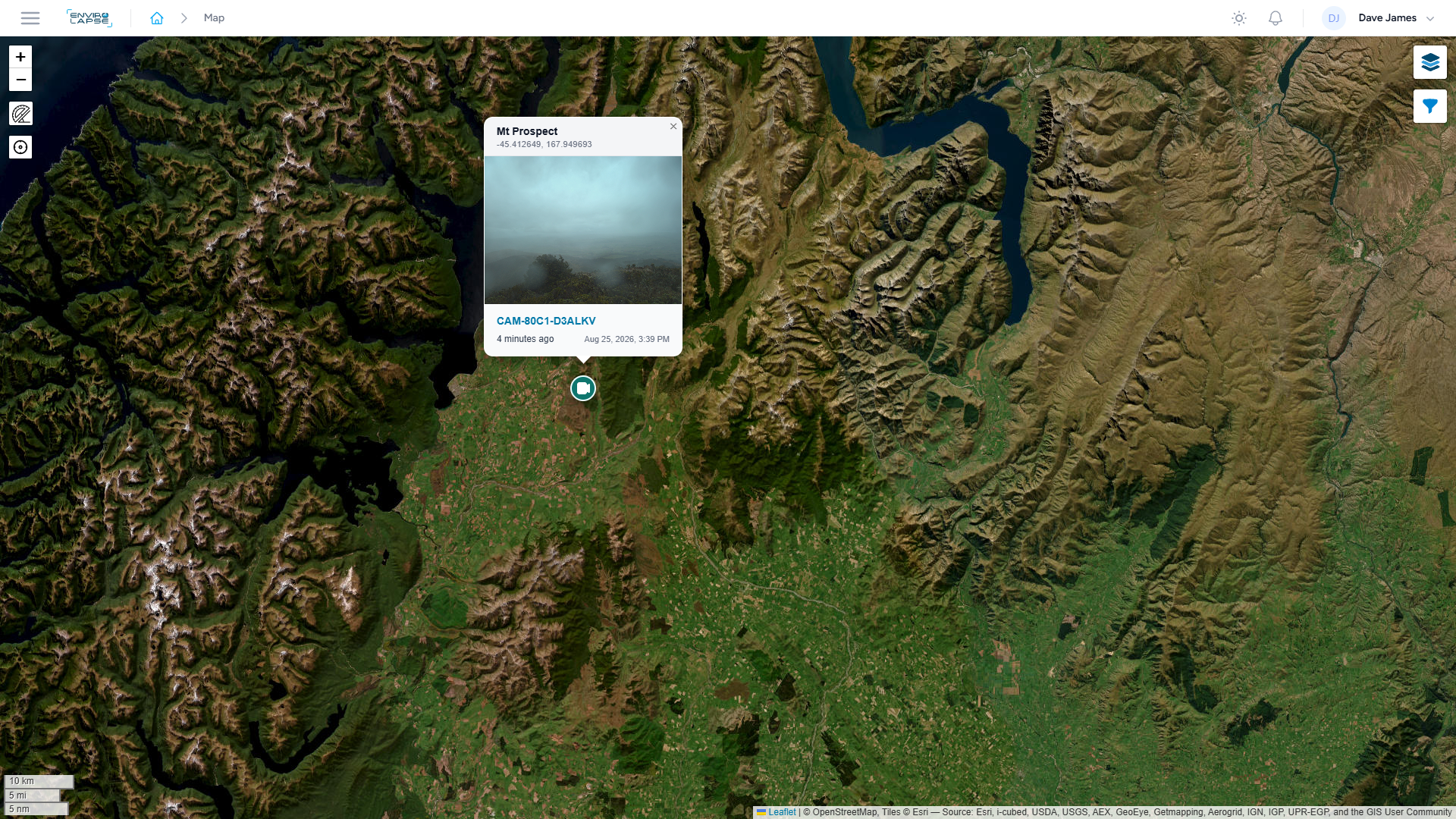Click the DJ user avatar
The height and width of the screenshot is (819, 1456).
tap(1333, 18)
